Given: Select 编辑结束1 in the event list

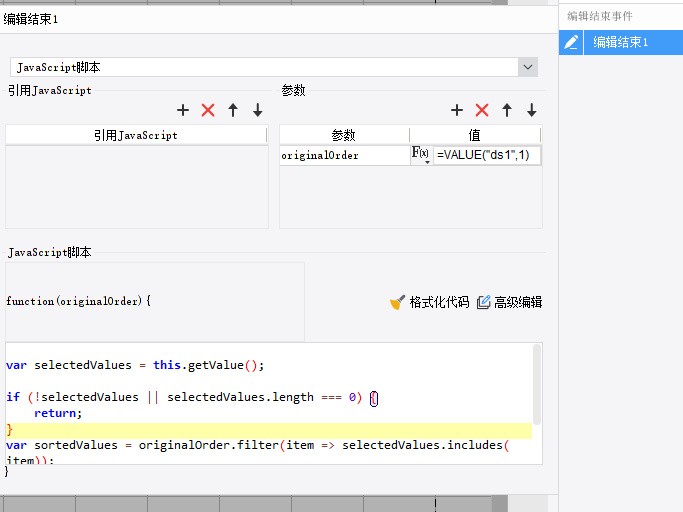Looking at the screenshot, I should [620, 42].
